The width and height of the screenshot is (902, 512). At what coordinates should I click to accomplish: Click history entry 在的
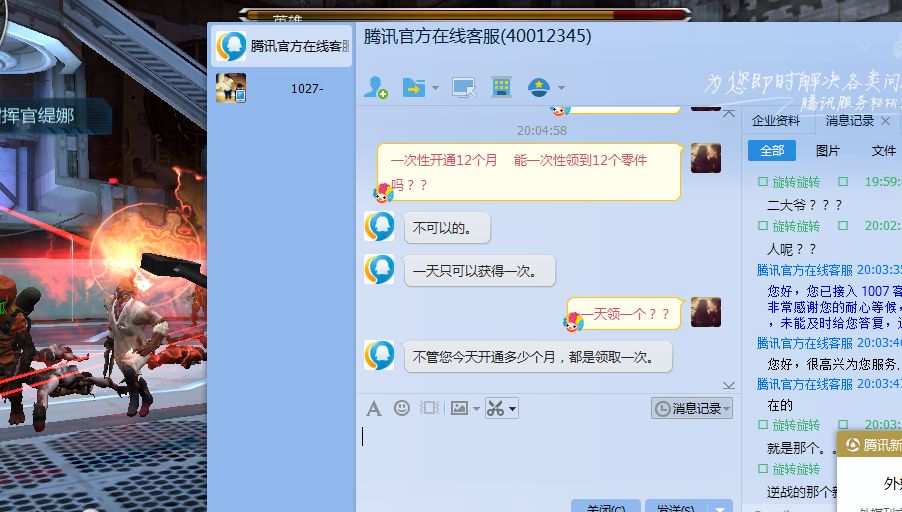[x=780, y=405]
